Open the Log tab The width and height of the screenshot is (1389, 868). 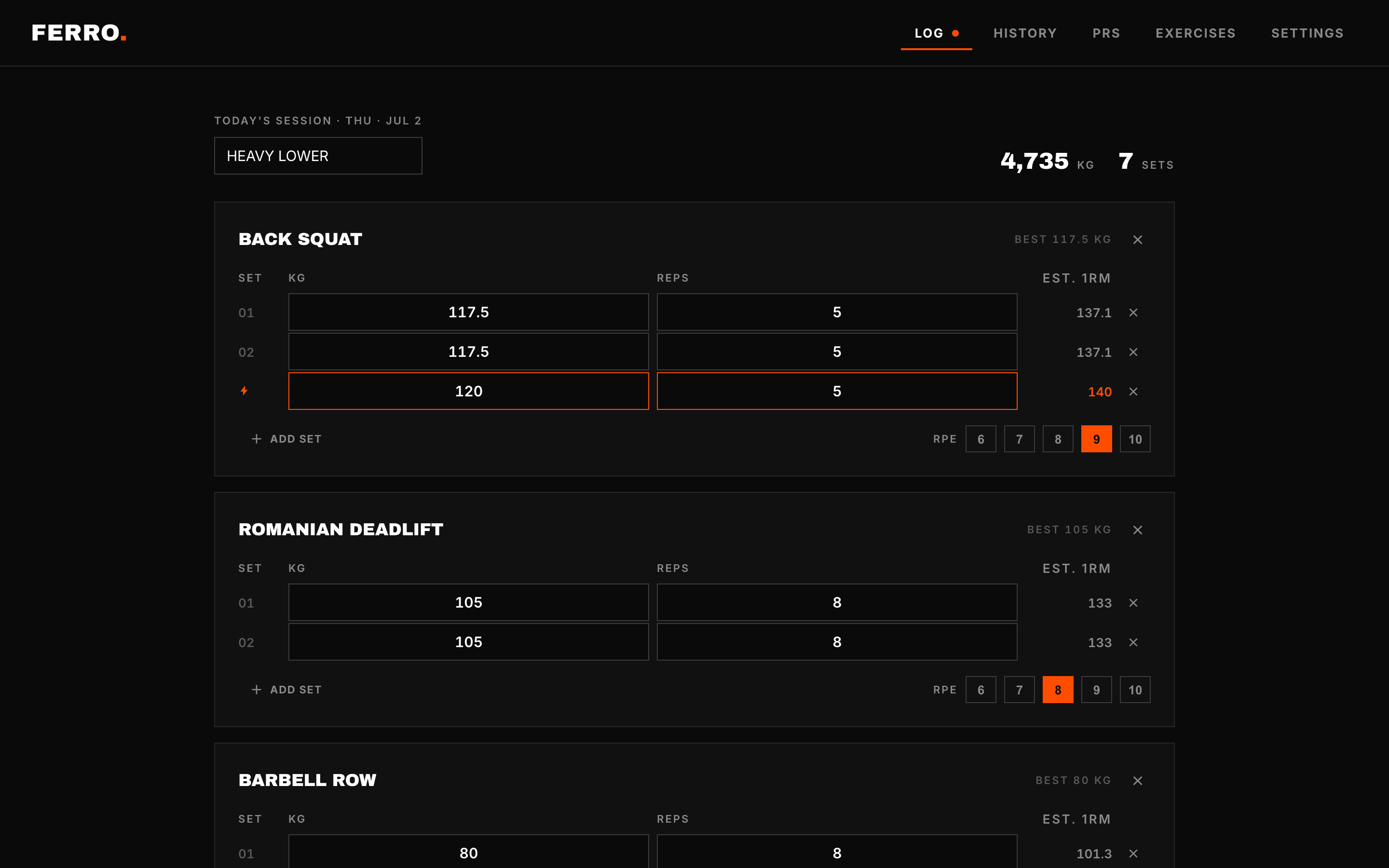936,33
